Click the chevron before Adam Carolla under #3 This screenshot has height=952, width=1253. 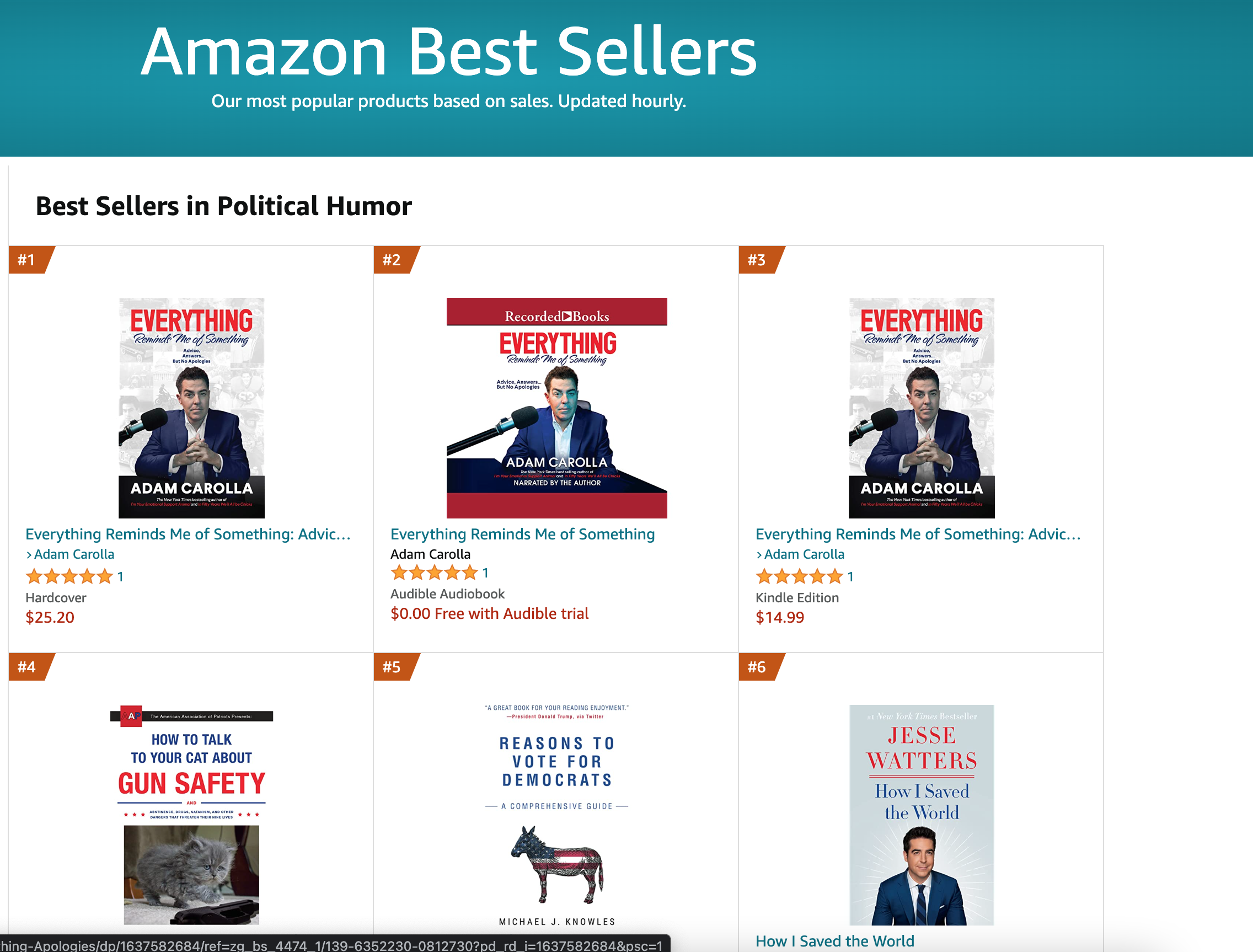point(759,555)
